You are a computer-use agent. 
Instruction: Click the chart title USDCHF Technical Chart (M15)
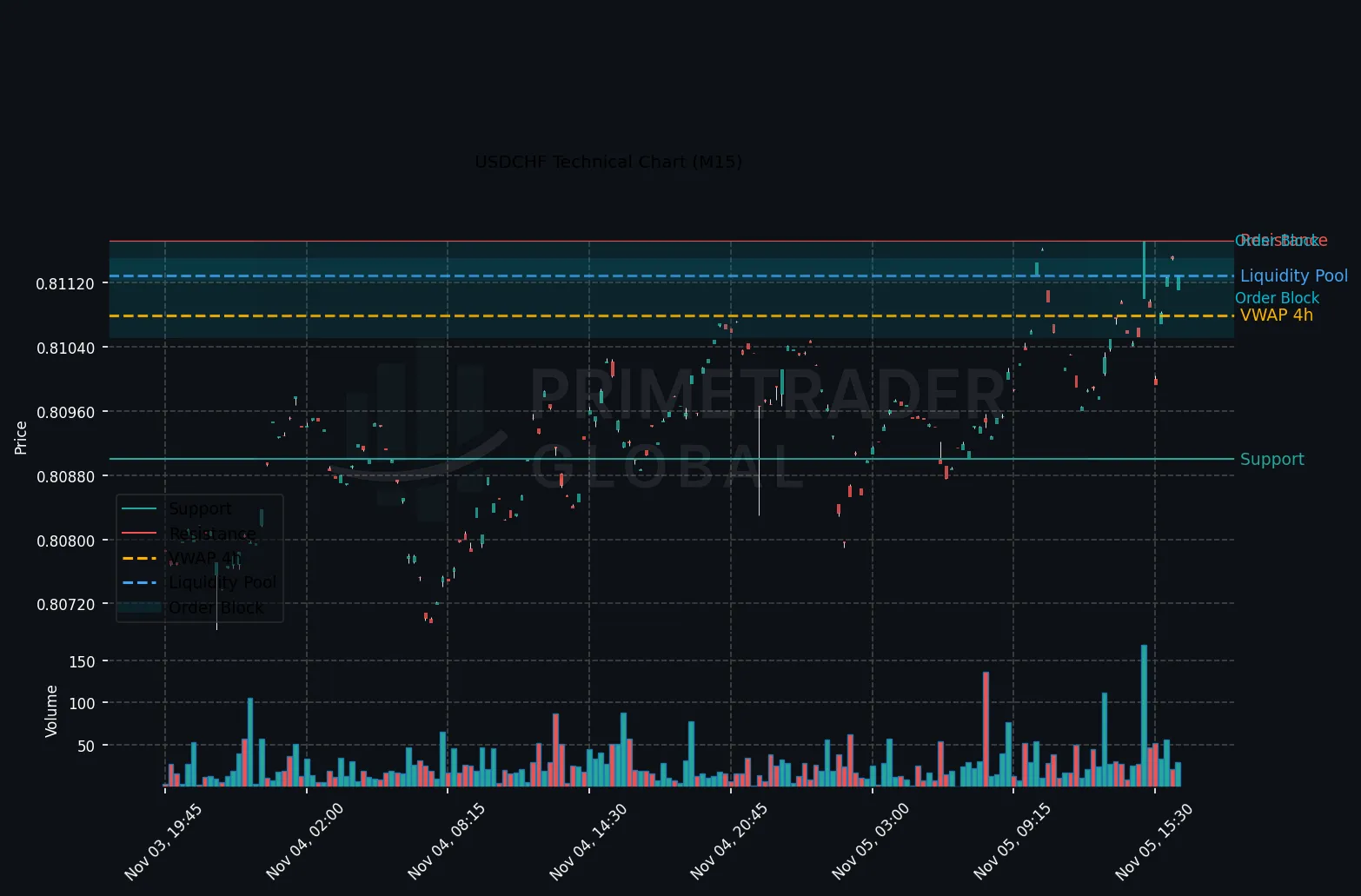tap(608, 162)
